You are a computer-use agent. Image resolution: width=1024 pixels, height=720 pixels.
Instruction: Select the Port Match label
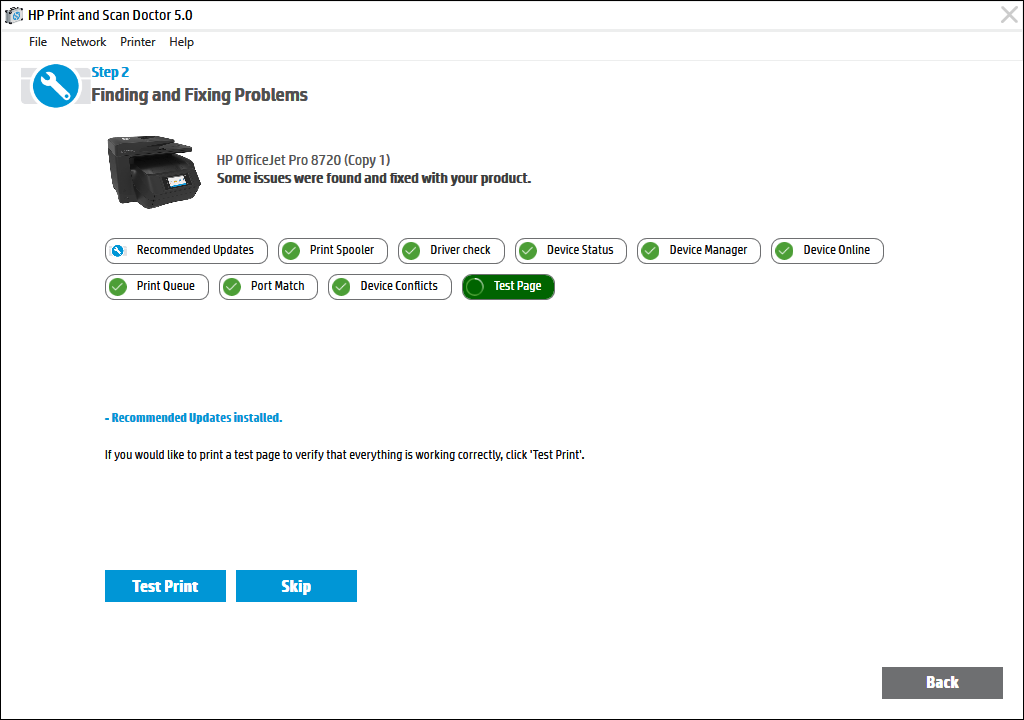pyautogui.click(x=278, y=286)
